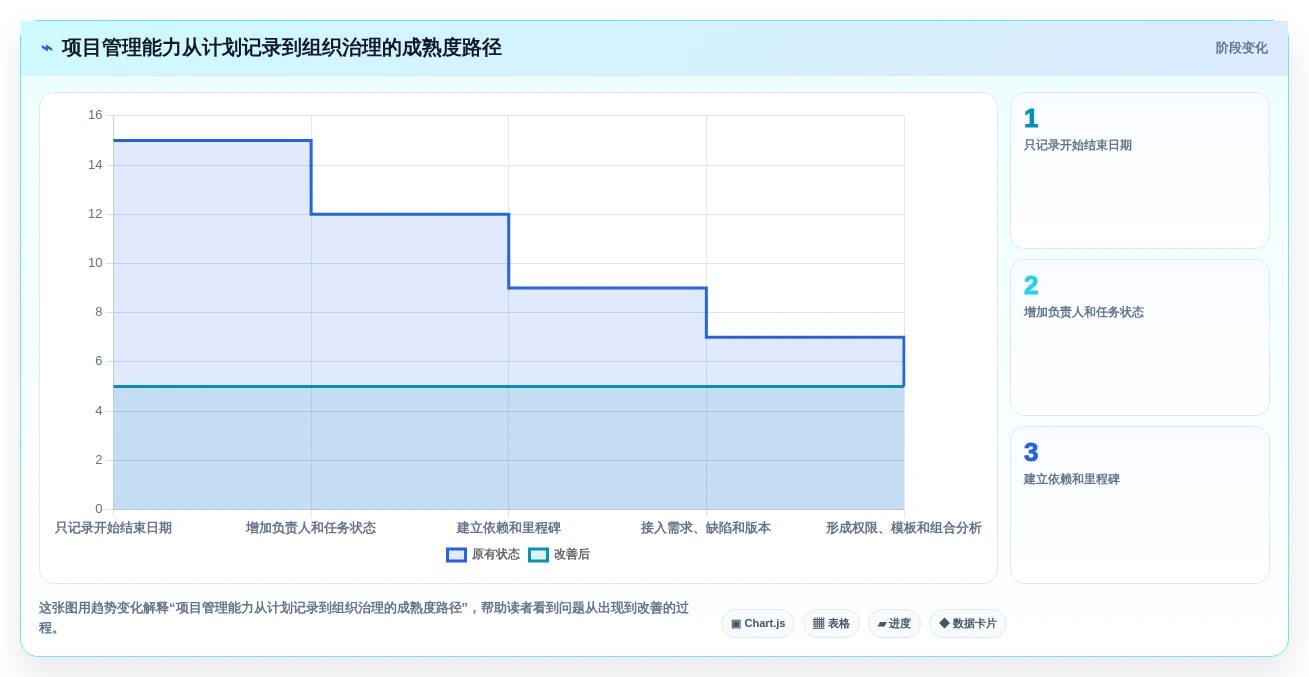Click the teal 改善后 legend swatch
Screen dimensions: 1309x677
click(x=538, y=555)
